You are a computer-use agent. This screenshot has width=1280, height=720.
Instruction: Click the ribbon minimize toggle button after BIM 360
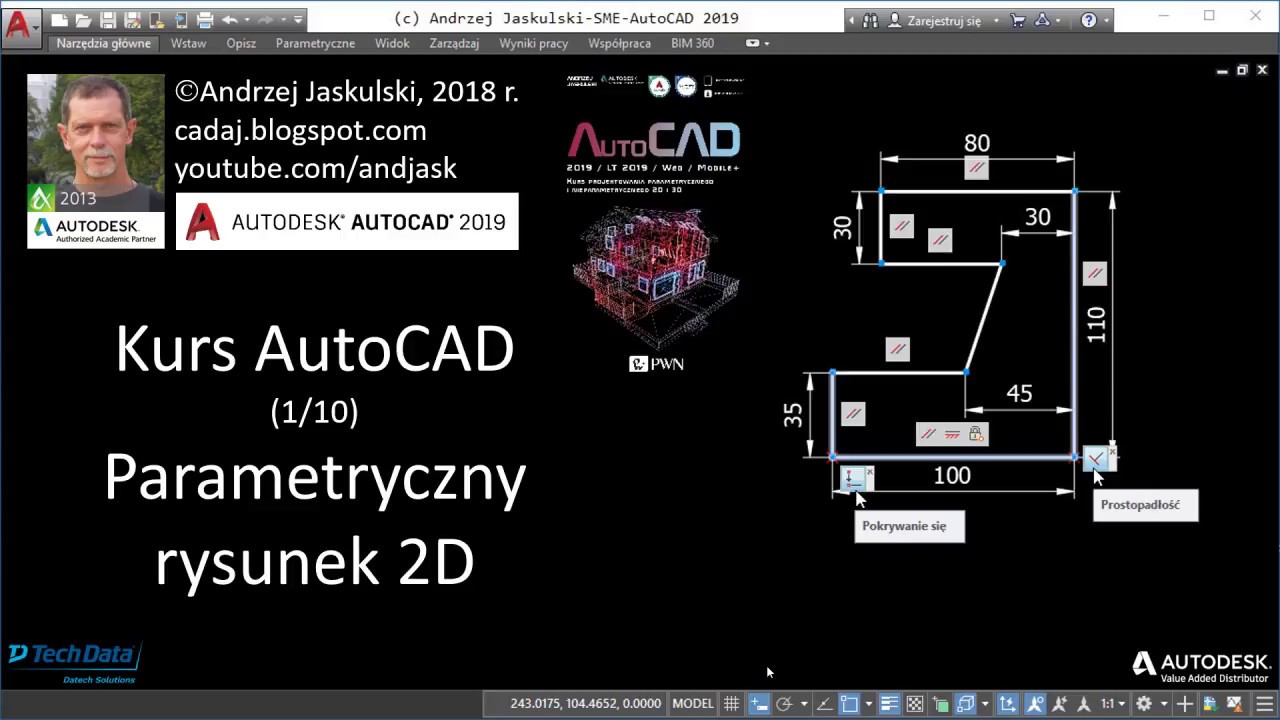(x=753, y=44)
